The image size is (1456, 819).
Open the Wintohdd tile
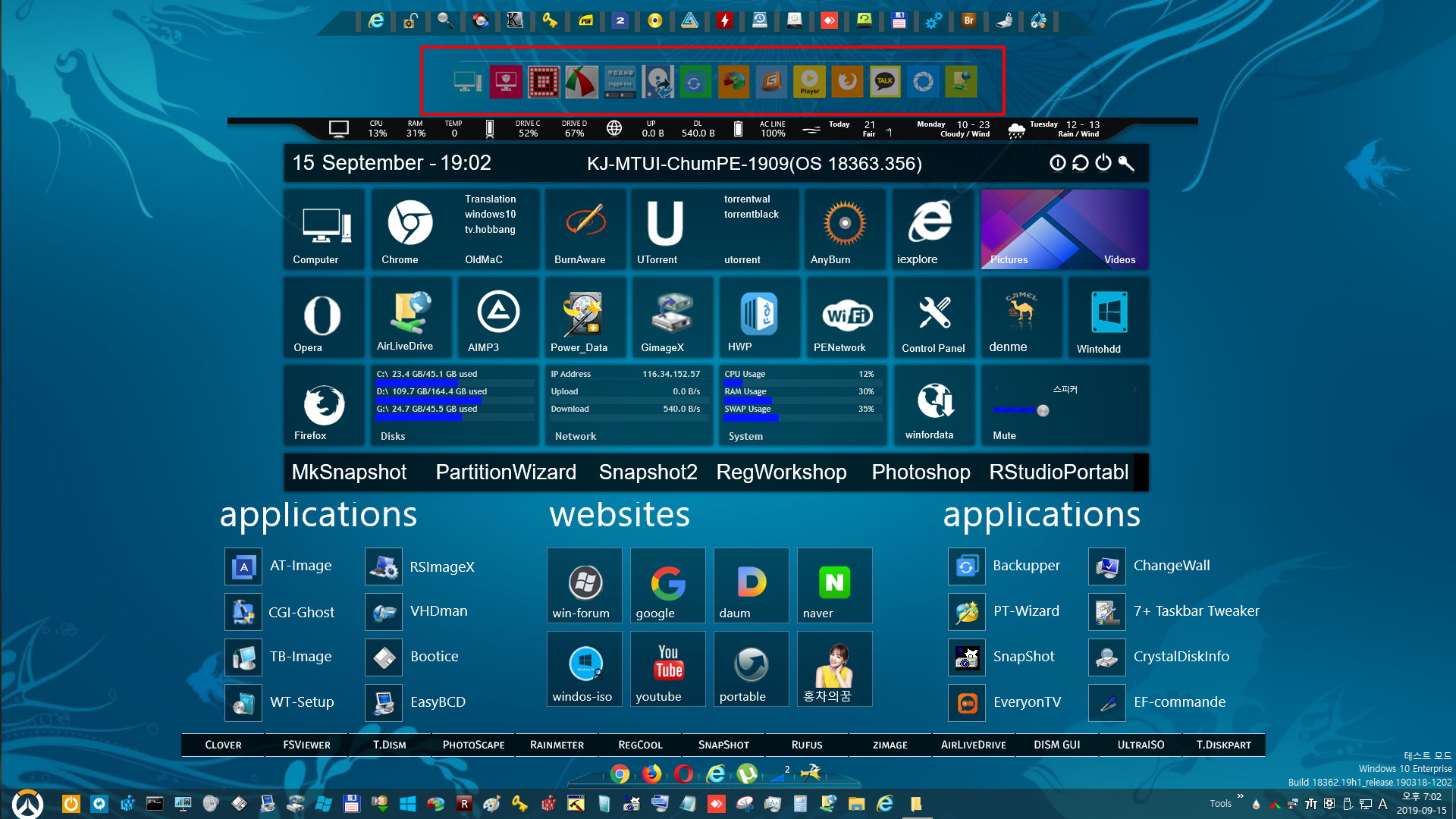click(1108, 317)
